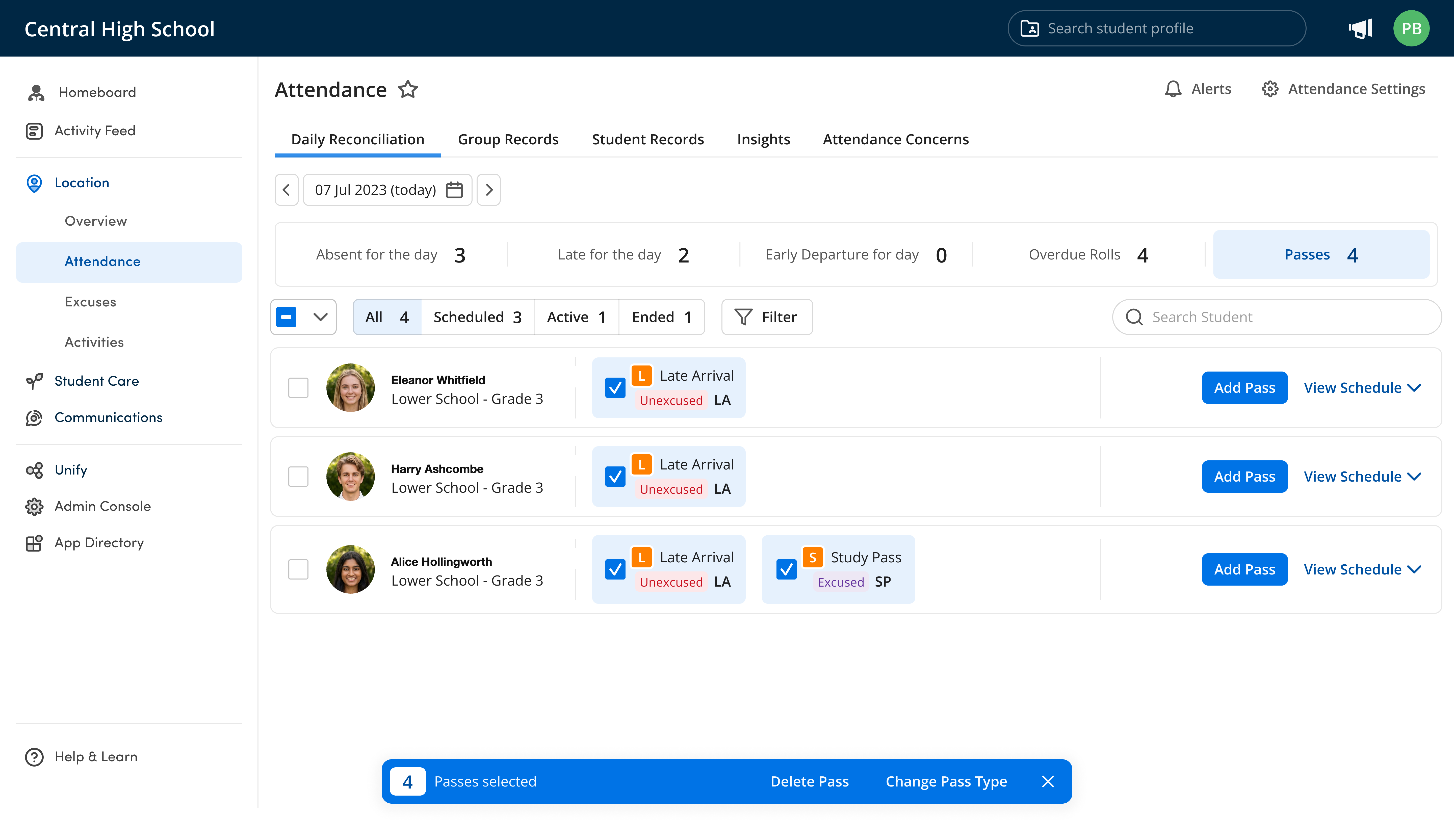
Task: Toggle the select-all passes checkbox
Action: pos(286,317)
